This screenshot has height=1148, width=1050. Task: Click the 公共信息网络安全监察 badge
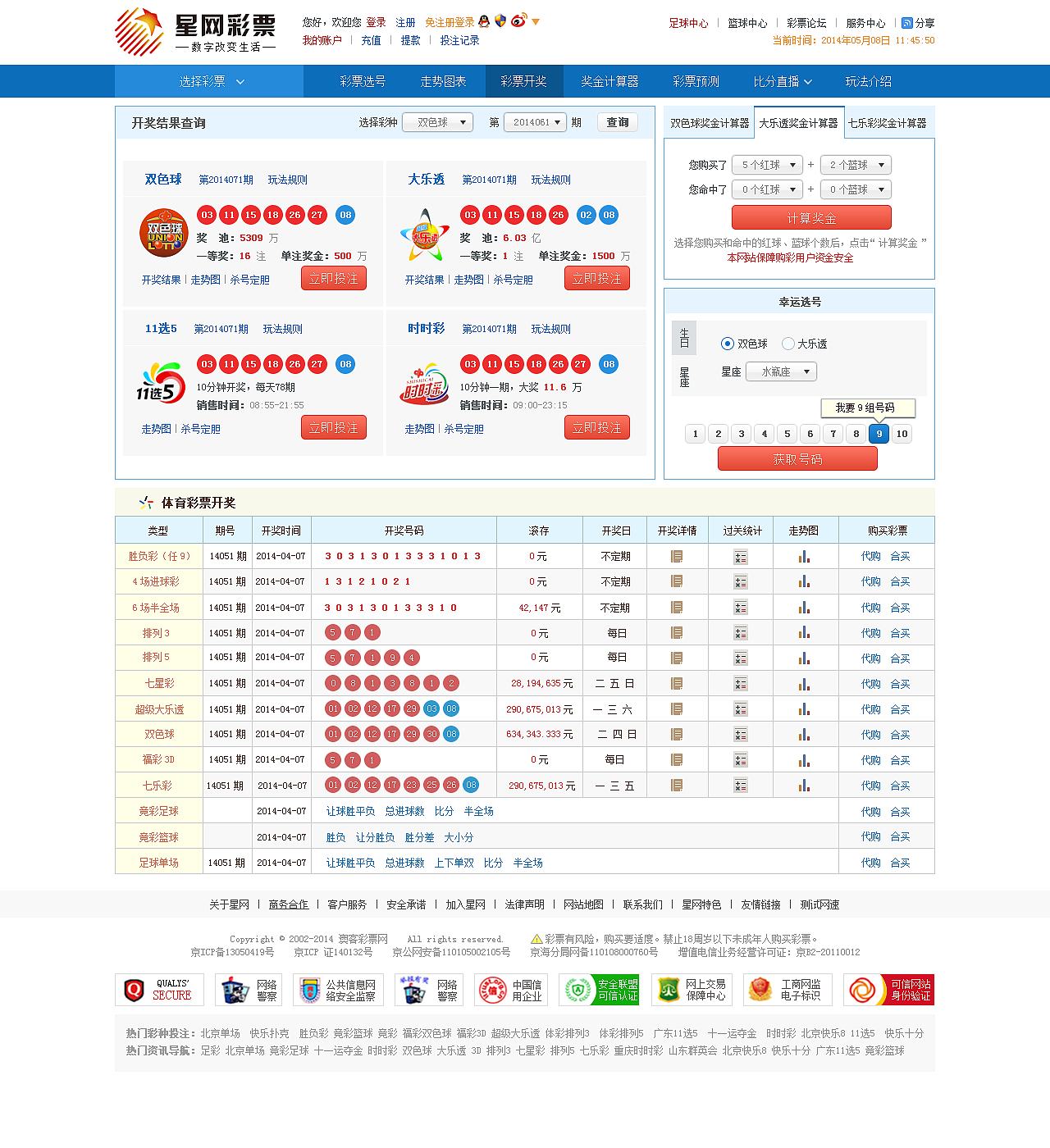338,990
